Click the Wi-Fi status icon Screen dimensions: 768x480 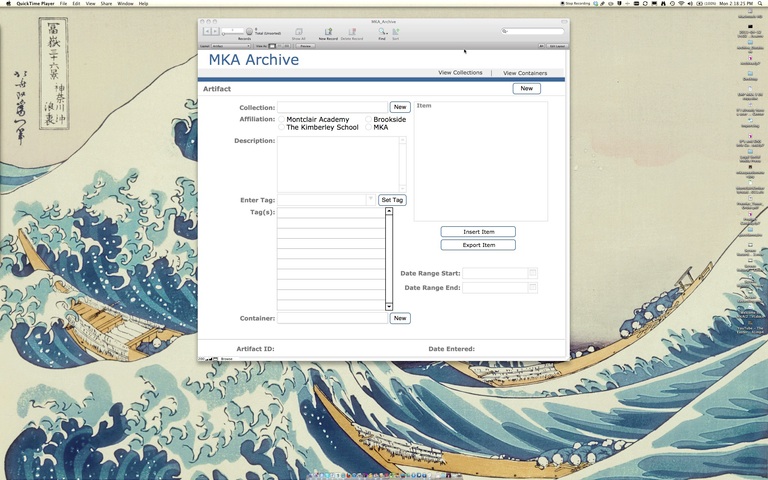(681, 3)
